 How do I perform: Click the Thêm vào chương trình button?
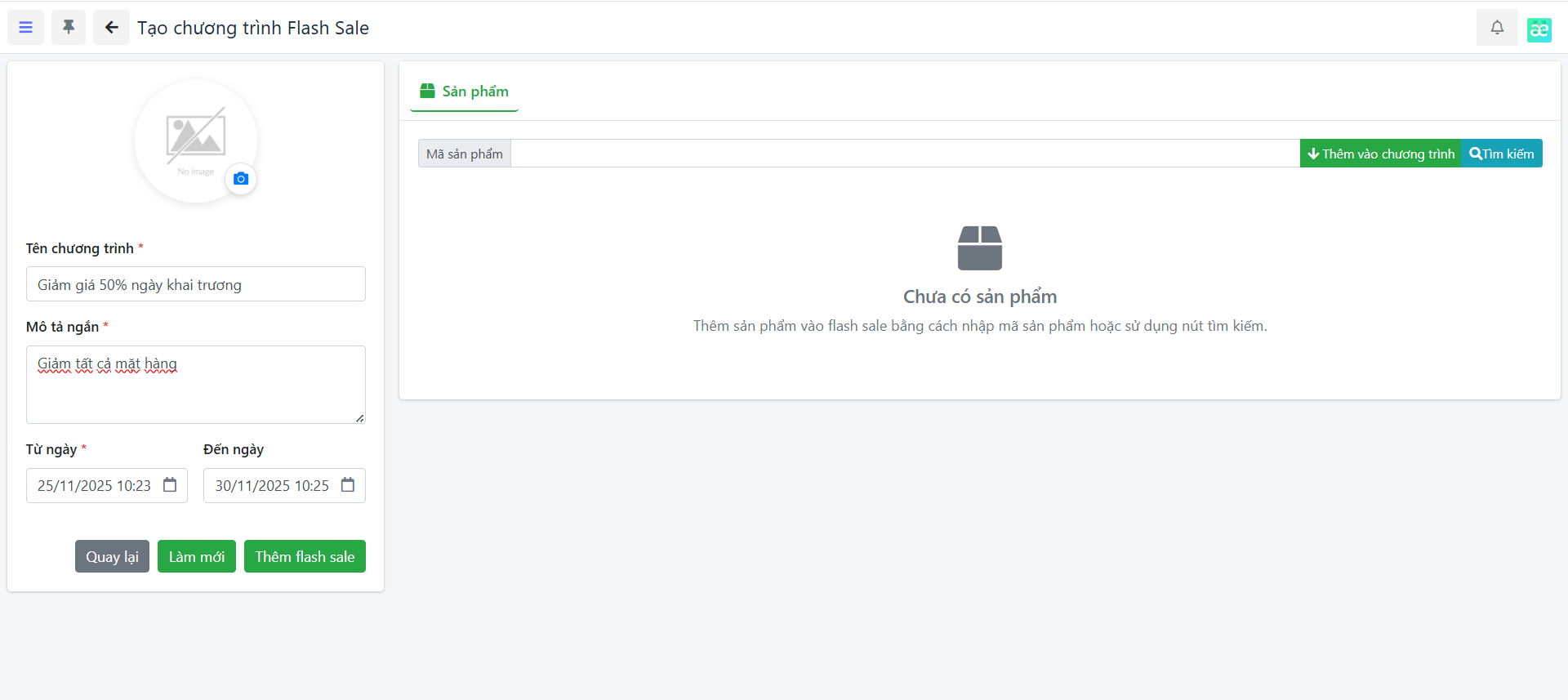pos(1380,154)
